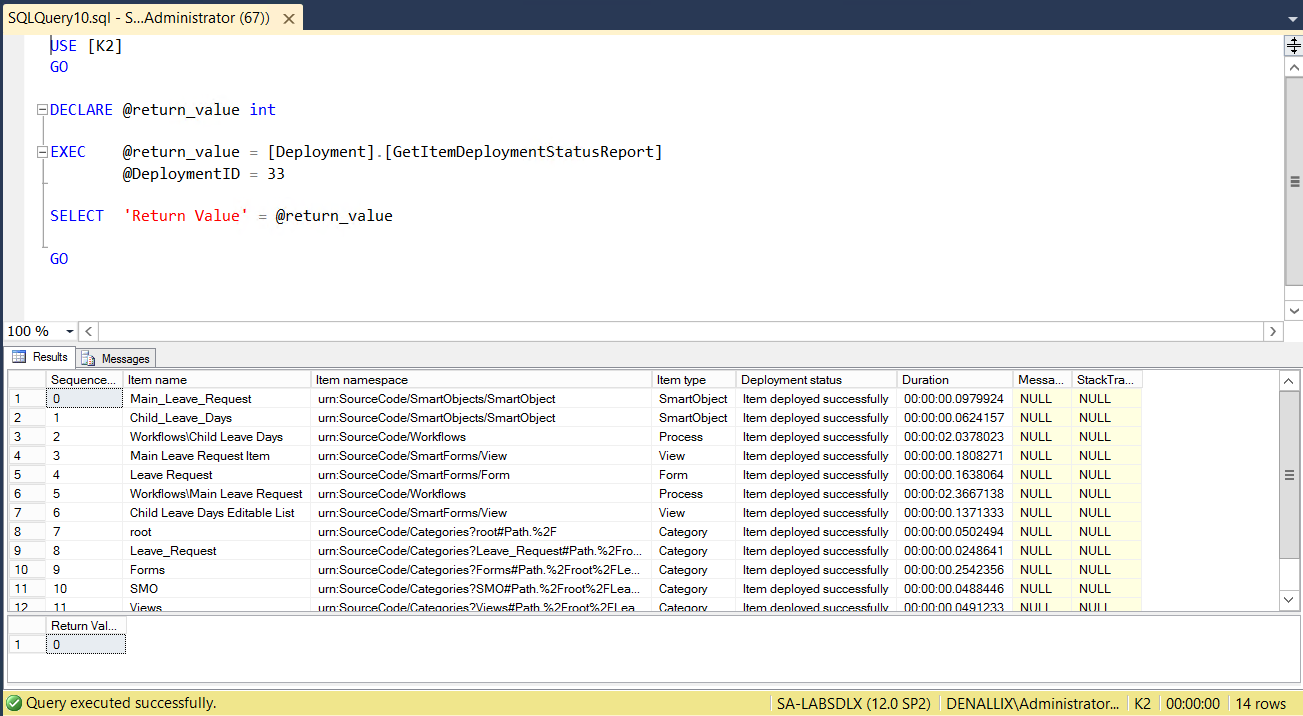The image size is (1303, 716).
Task: Click the editor scroll down arrow
Action: point(1294,311)
